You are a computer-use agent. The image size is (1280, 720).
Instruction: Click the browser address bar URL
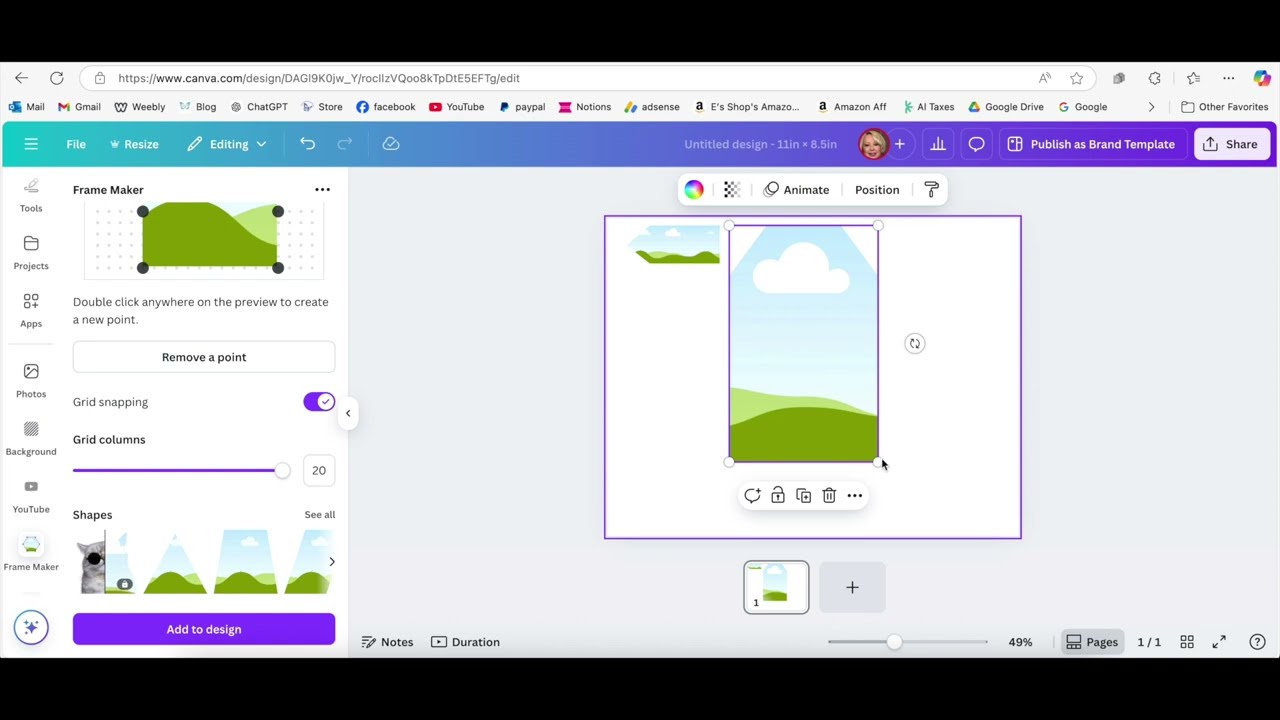click(319, 78)
